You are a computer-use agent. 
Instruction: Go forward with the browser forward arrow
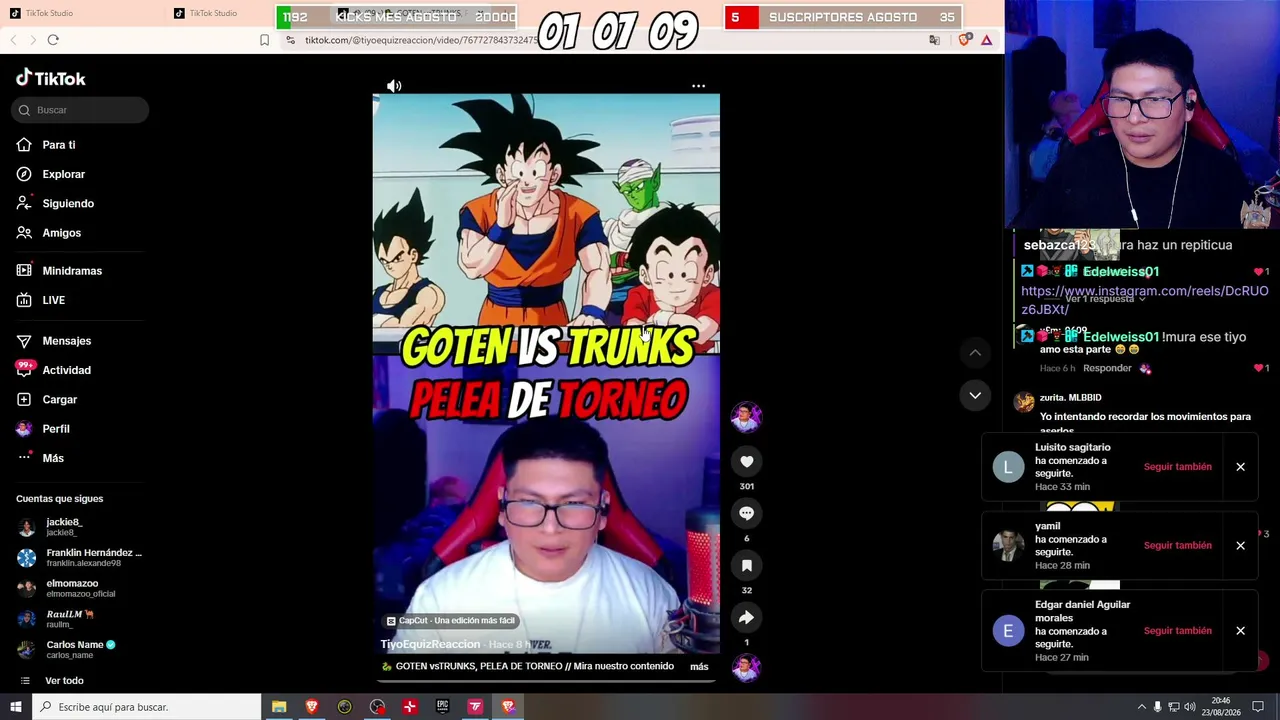point(32,40)
